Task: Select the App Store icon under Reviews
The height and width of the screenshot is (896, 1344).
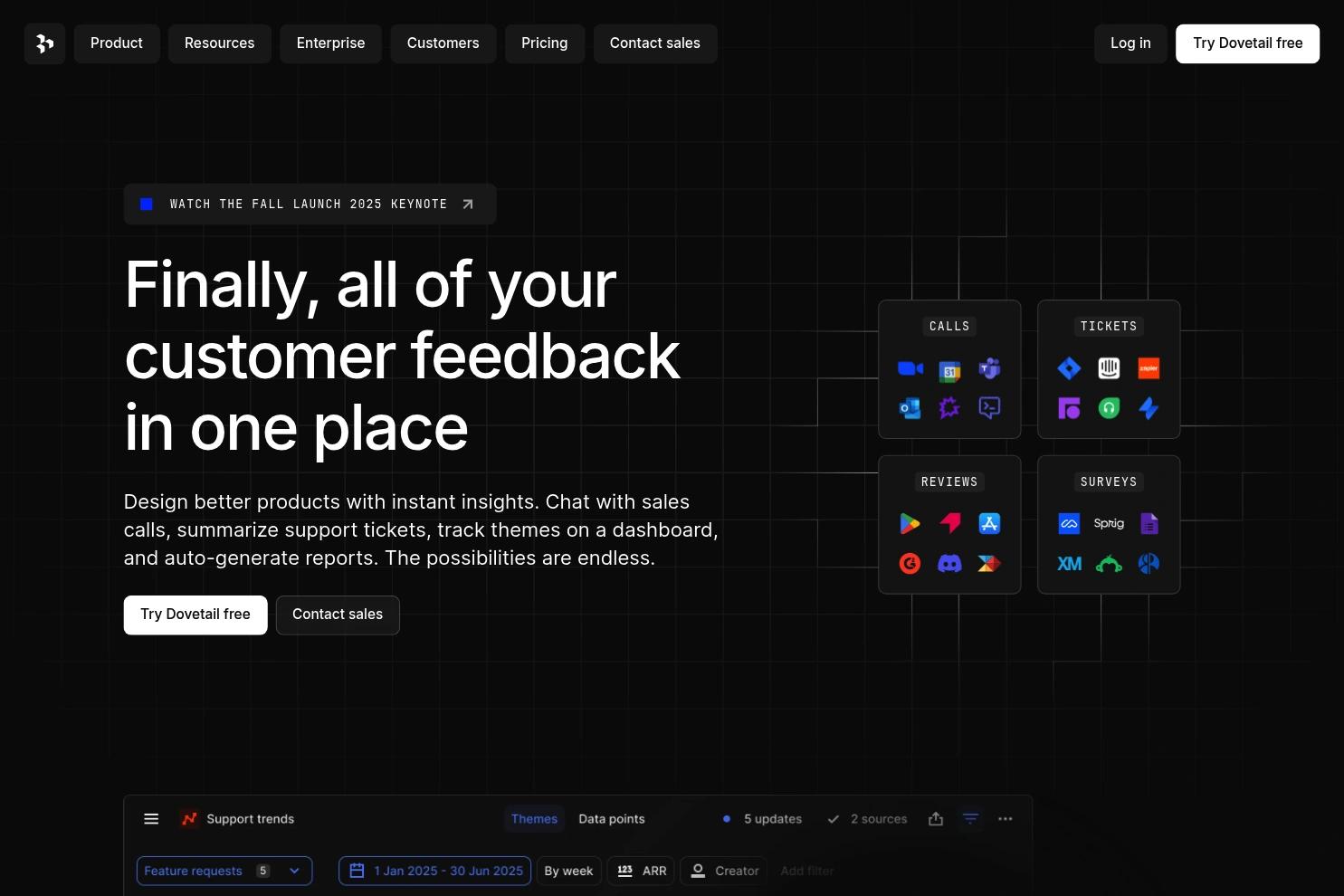Action: 989,523
